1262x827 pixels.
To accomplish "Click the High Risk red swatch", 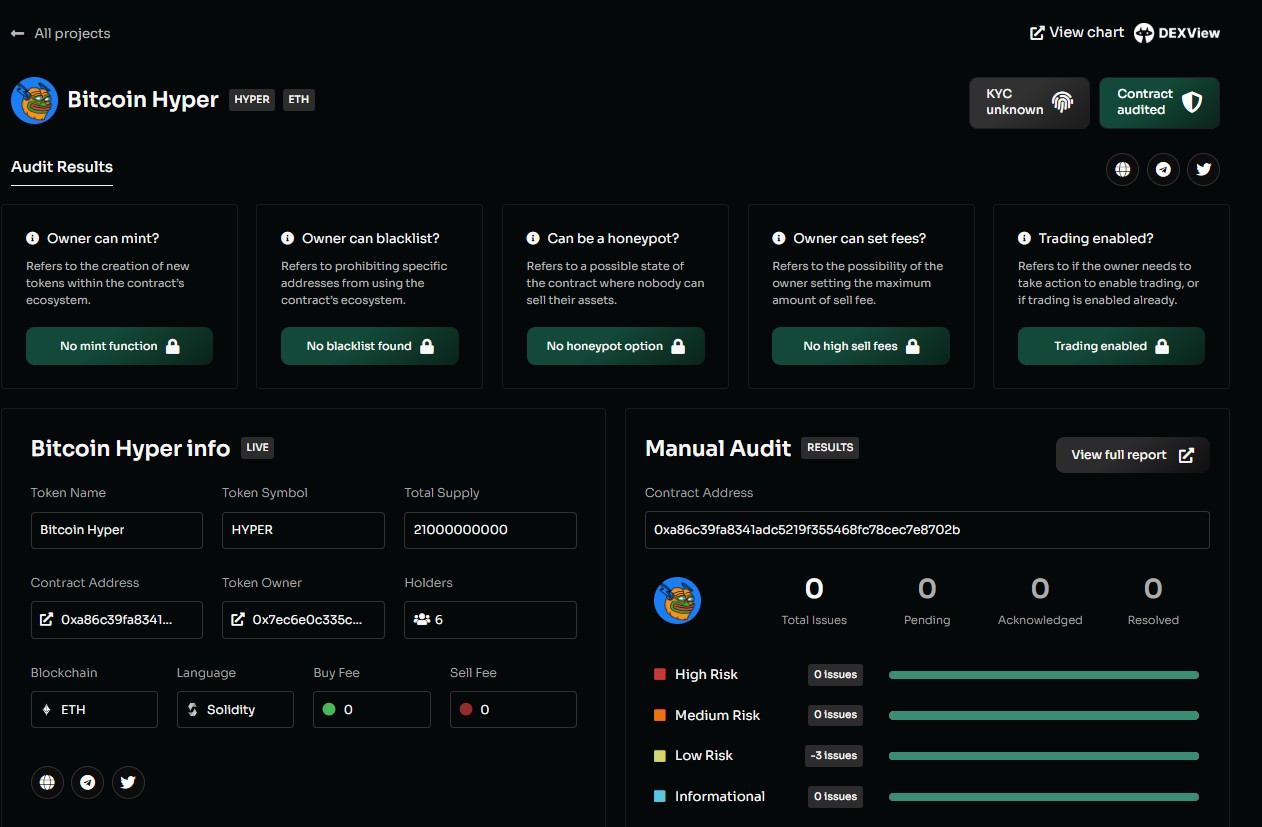I will click(x=660, y=675).
